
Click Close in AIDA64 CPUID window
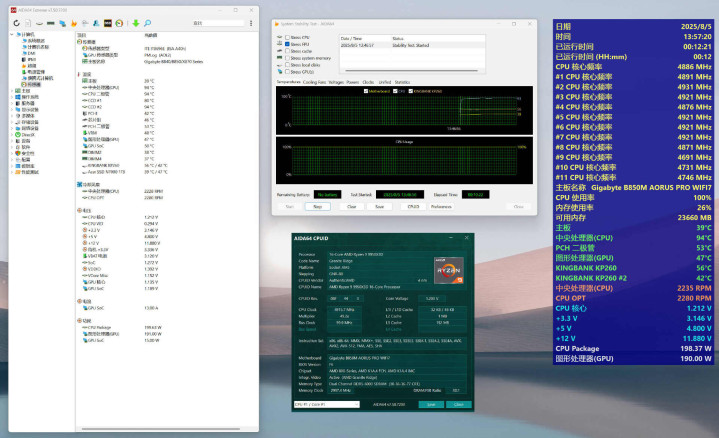(459, 405)
